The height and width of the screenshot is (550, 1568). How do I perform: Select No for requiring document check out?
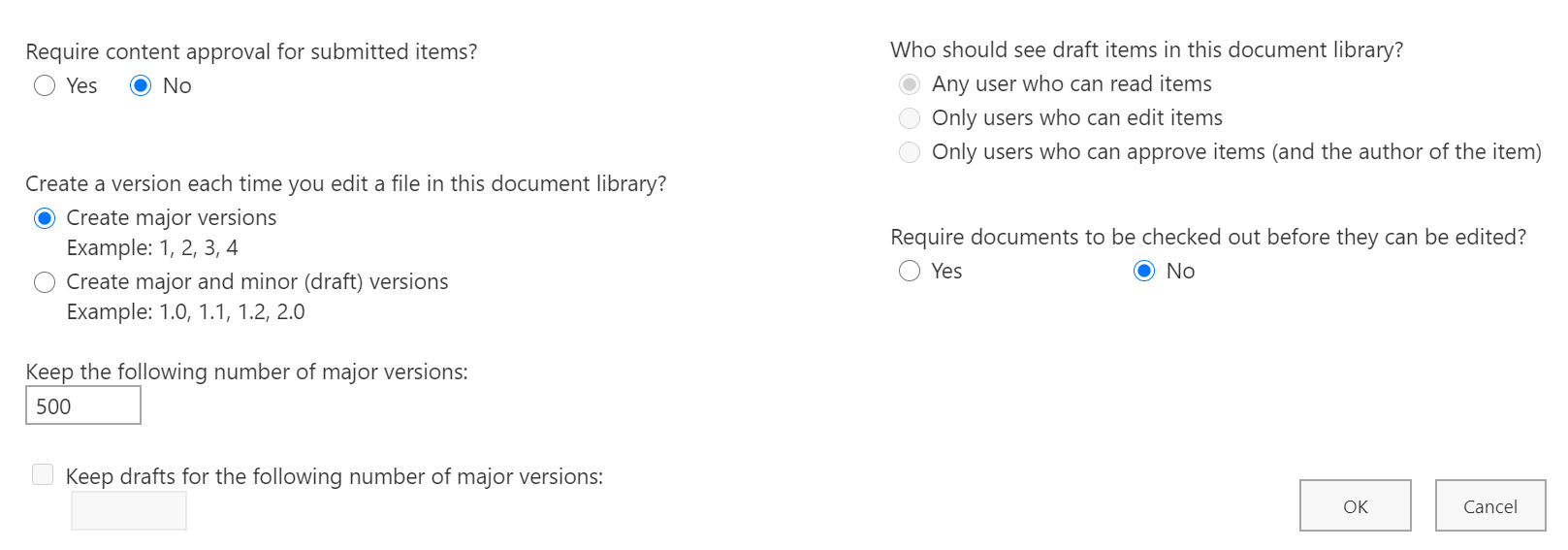[x=1144, y=271]
